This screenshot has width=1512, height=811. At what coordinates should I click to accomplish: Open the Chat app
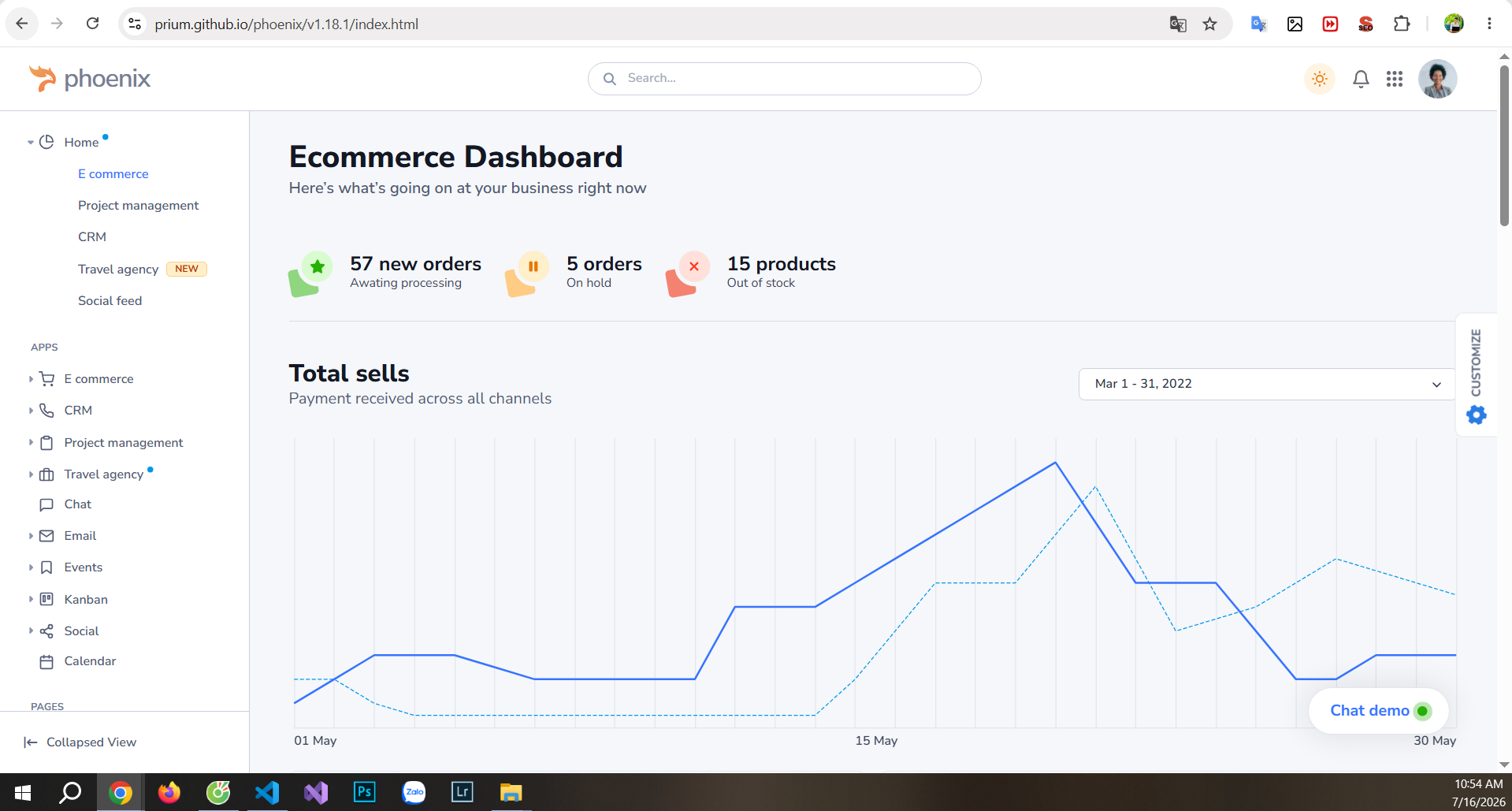[78, 504]
